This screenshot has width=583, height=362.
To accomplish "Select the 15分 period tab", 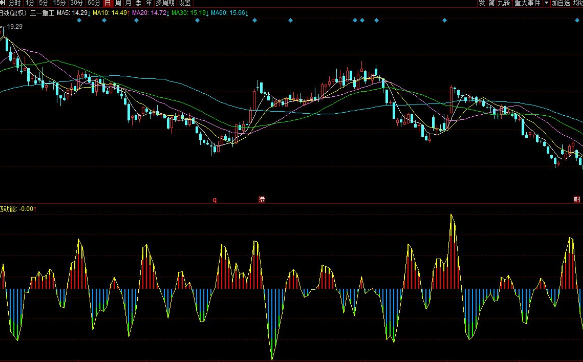I will coord(59,3).
